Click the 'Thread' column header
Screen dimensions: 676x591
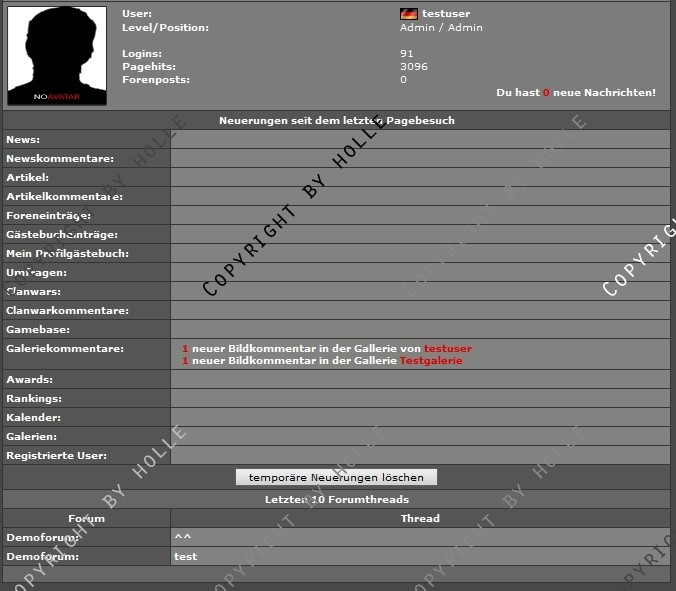[420, 518]
